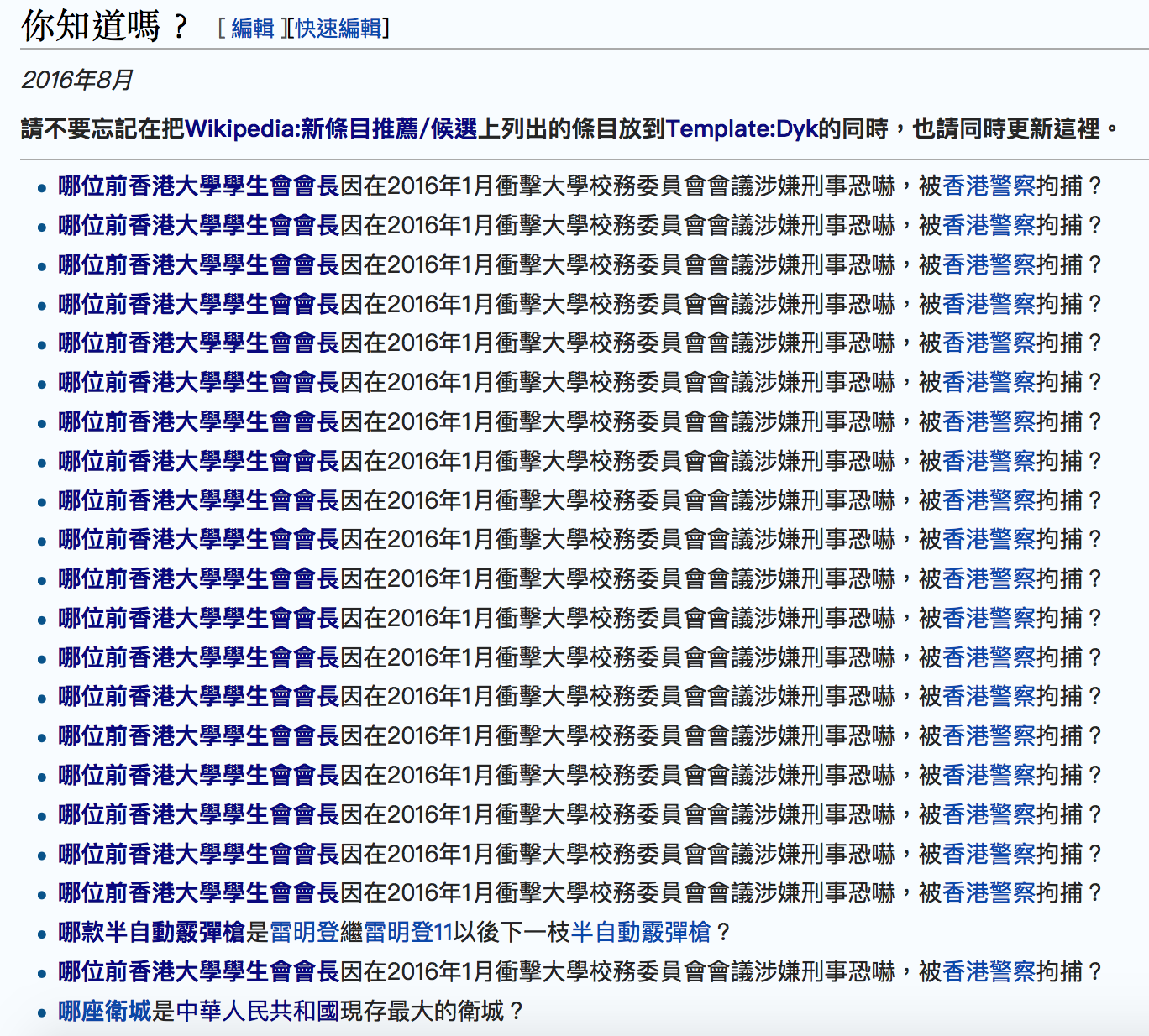Follow the Wikipedia:新條目推薦/候選 link
The width and height of the screenshot is (1149, 1036).
(331, 128)
